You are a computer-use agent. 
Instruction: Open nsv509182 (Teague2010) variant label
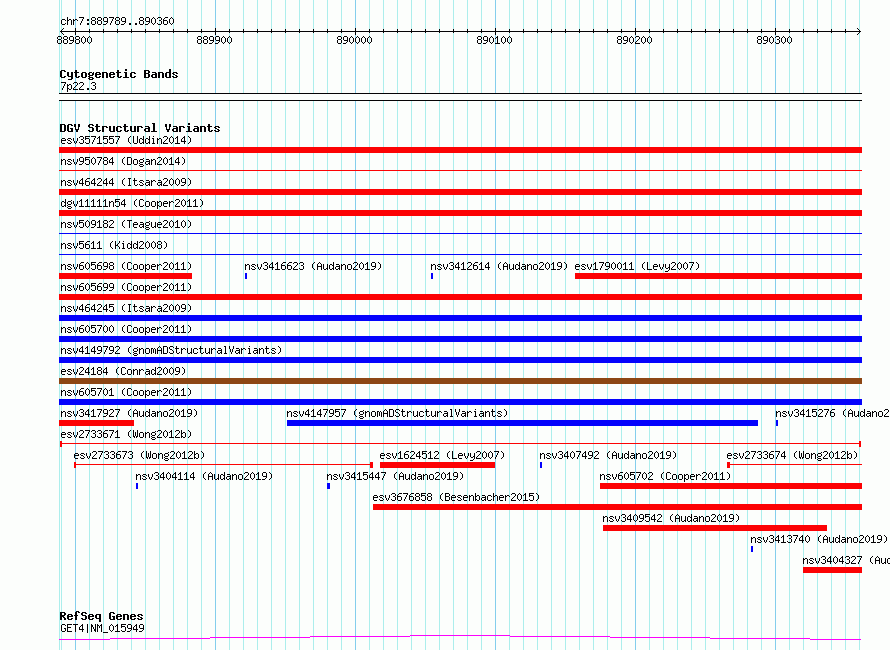[x=126, y=224]
